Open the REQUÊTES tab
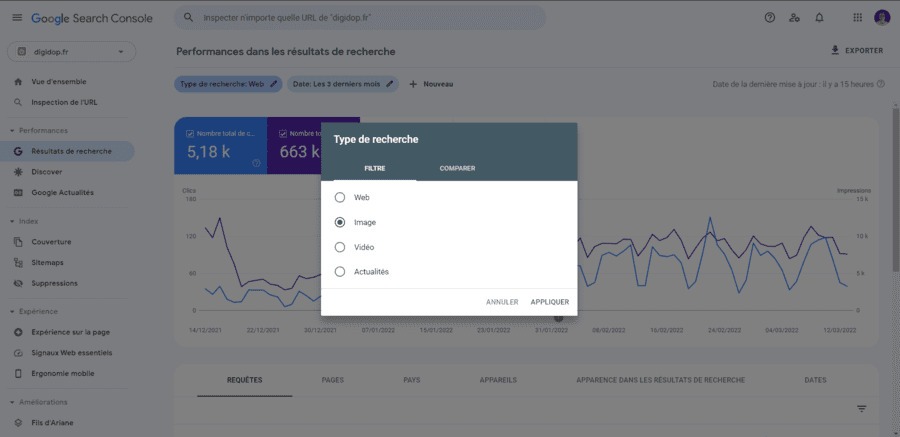Image resolution: width=900 pixels, height=437 pixels. (x=245, y=380)
